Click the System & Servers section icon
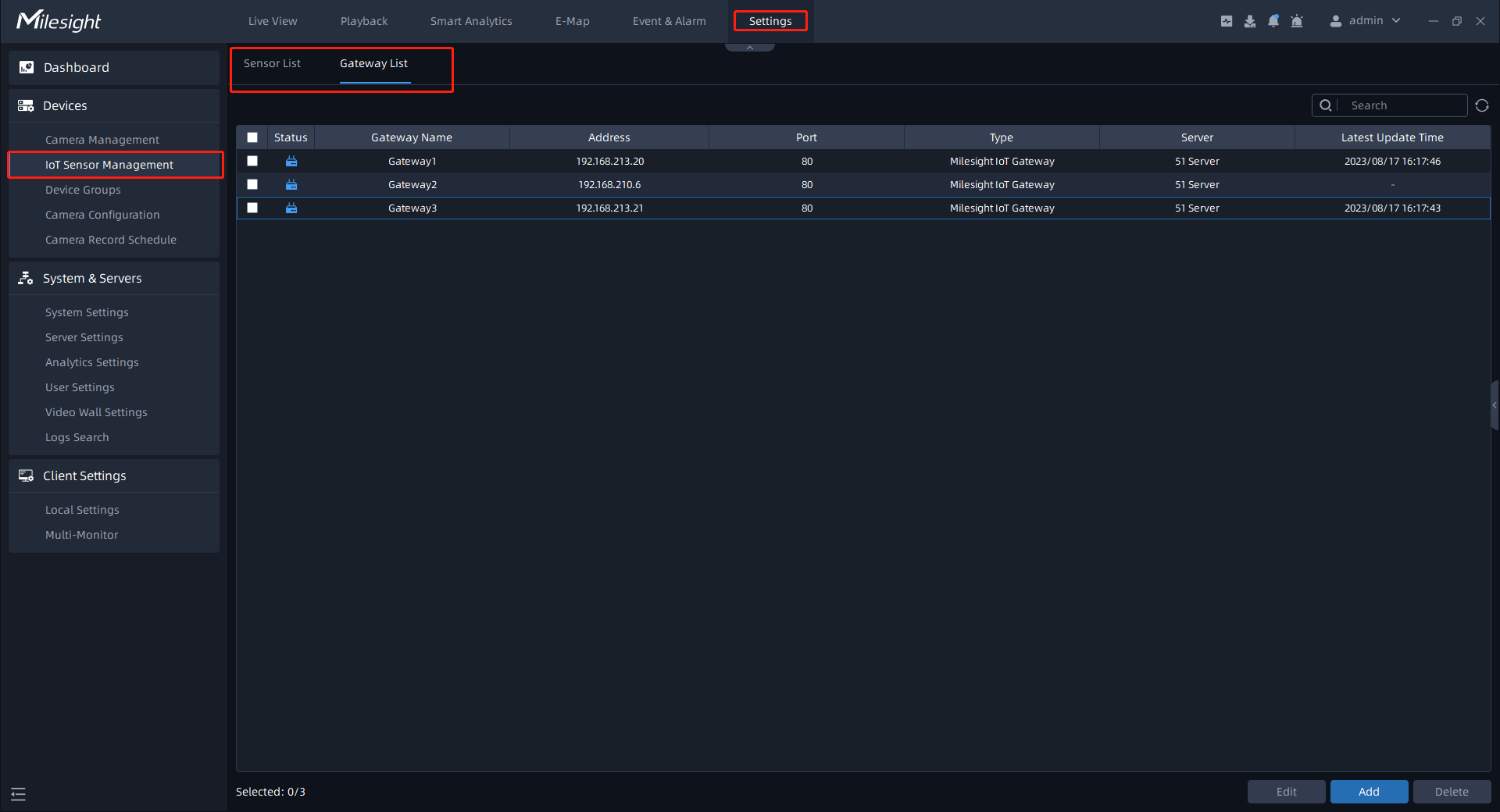Viewport: 1500px width, 812px height. 26,278
